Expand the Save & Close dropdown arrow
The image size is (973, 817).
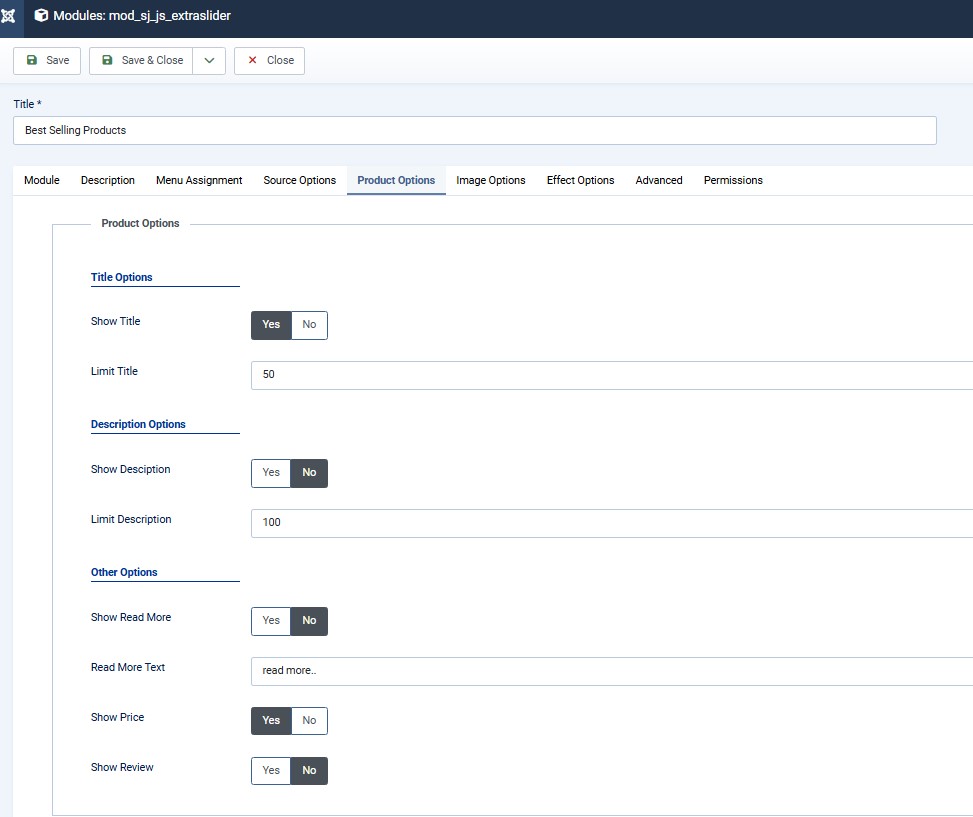tap(209, 61)
